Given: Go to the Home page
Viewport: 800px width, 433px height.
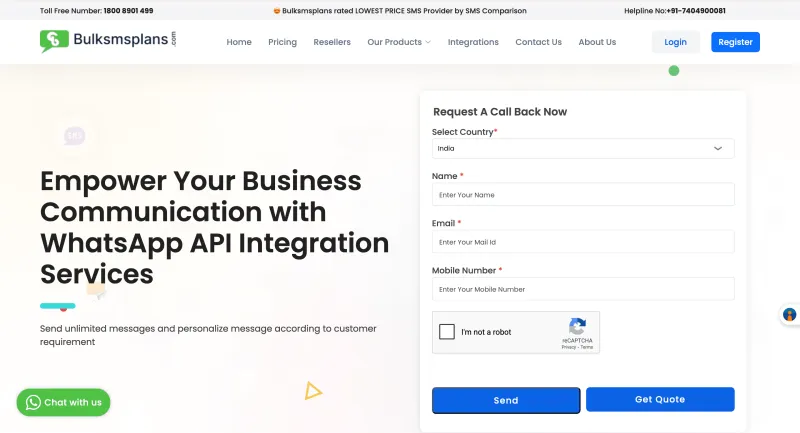Looking at the screenshot, I should point(239,42).
